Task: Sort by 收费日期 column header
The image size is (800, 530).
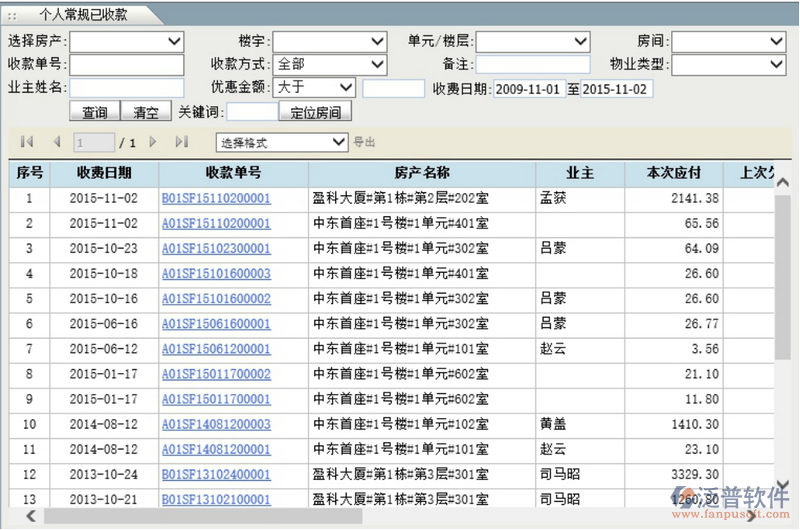Action: [x=104, y=173]
